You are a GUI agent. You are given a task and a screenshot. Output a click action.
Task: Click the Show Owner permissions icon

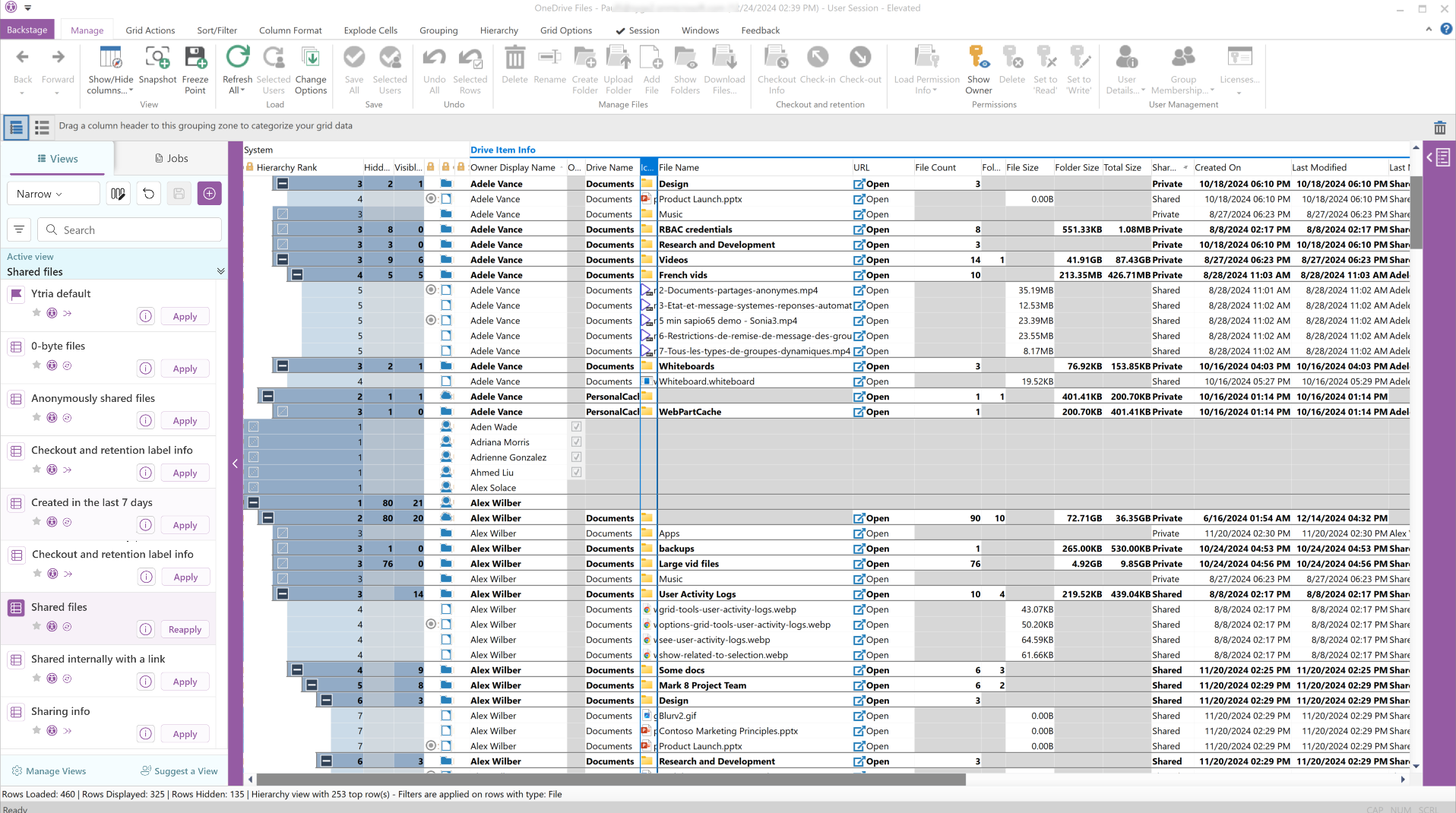click(978, 58)
